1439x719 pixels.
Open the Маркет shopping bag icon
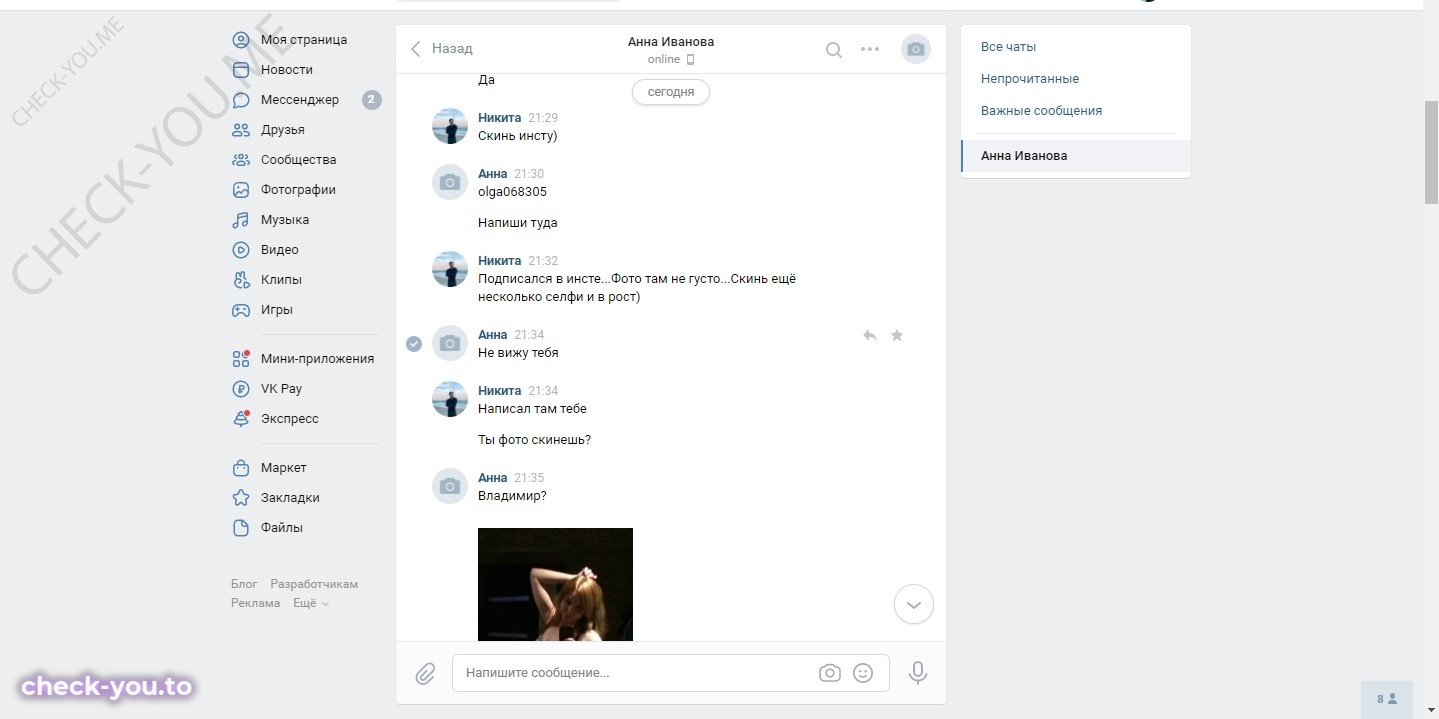[x=241, y=468]
